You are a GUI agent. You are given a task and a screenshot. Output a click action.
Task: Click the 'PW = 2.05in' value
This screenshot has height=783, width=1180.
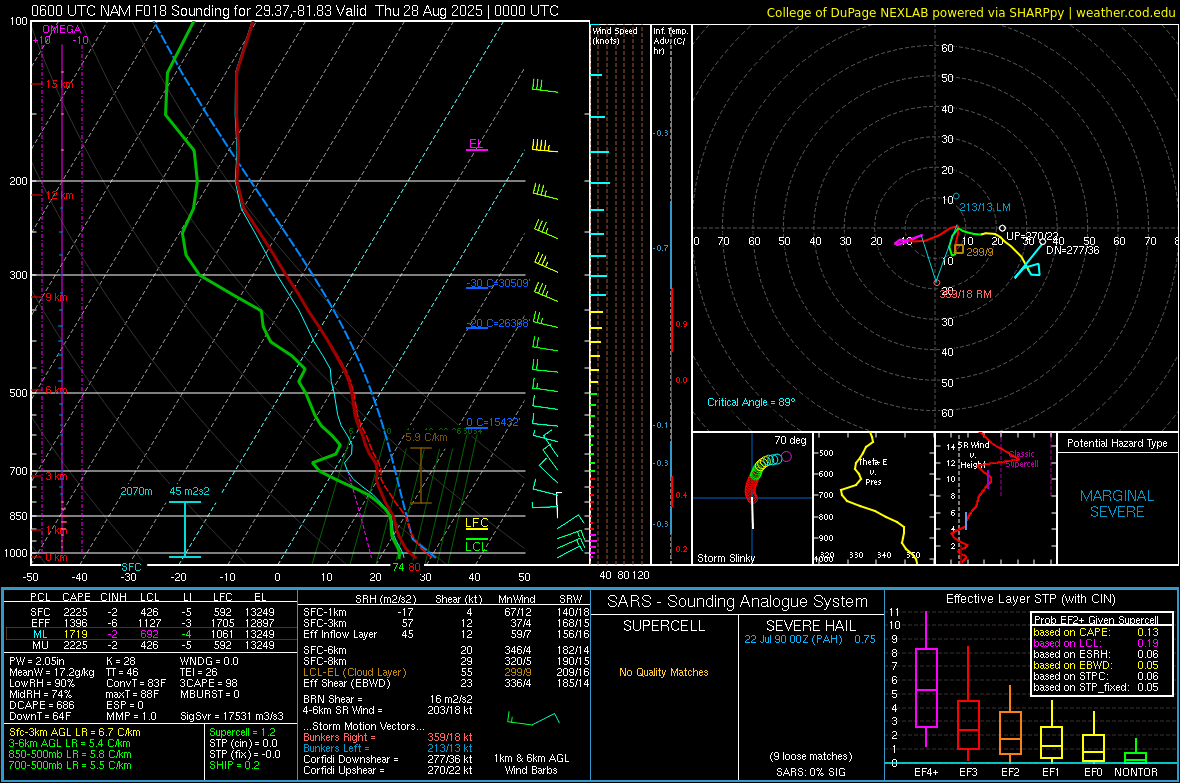pos(38,661)
